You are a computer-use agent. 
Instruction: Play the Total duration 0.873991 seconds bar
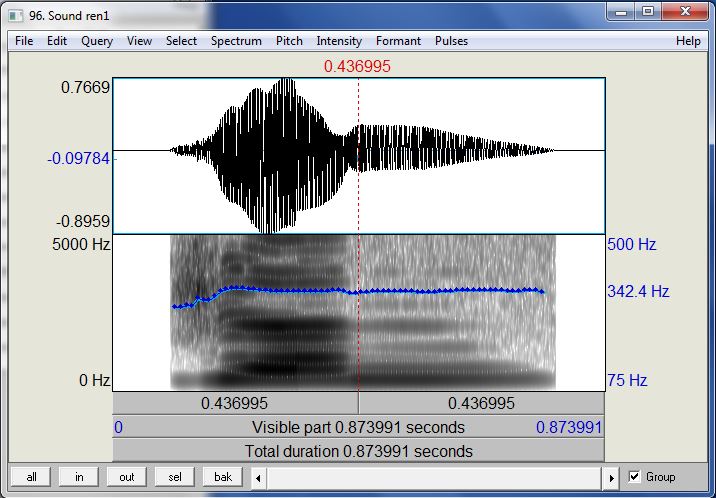click(358, 451)
